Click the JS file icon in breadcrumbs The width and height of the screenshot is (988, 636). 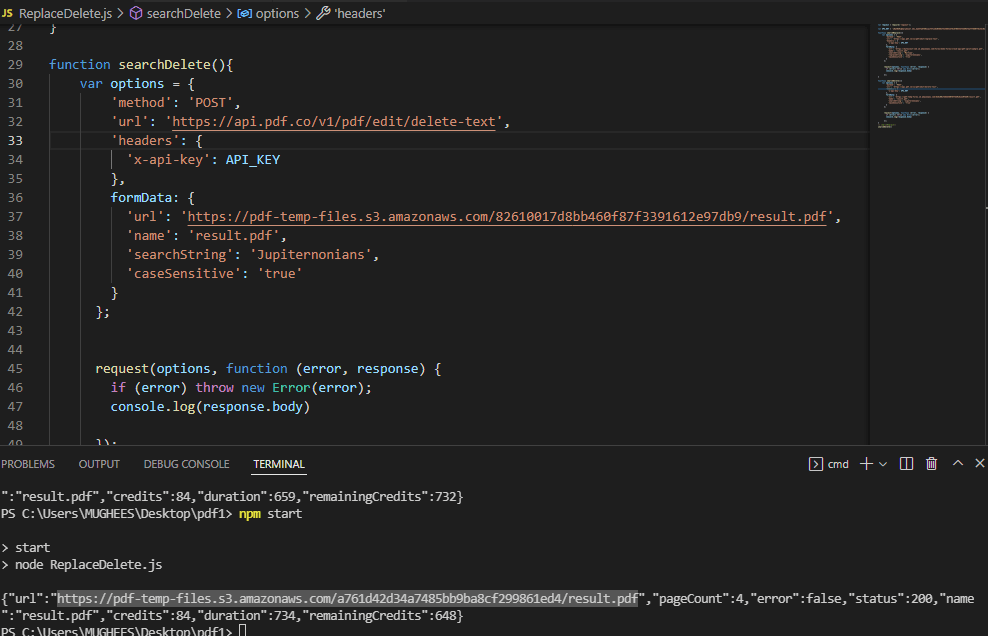pyautogui.click(x=7, y=13)
